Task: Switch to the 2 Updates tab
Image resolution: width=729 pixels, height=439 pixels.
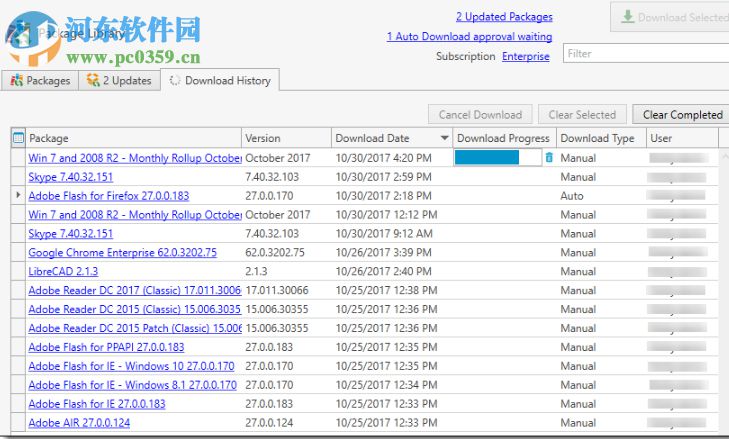Action: (x=119, y=80)
